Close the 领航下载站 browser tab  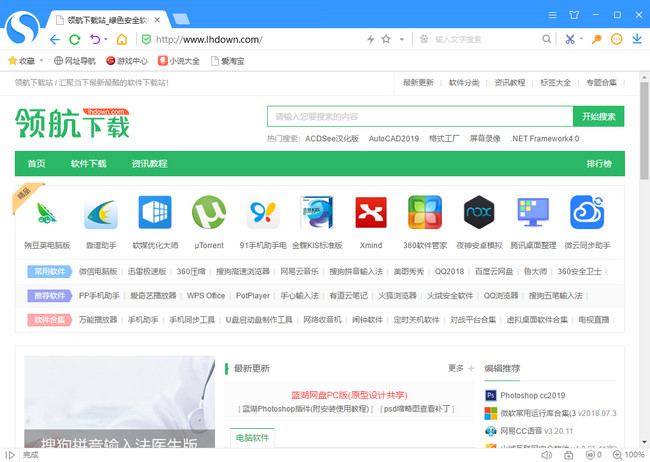coord(157,19)
